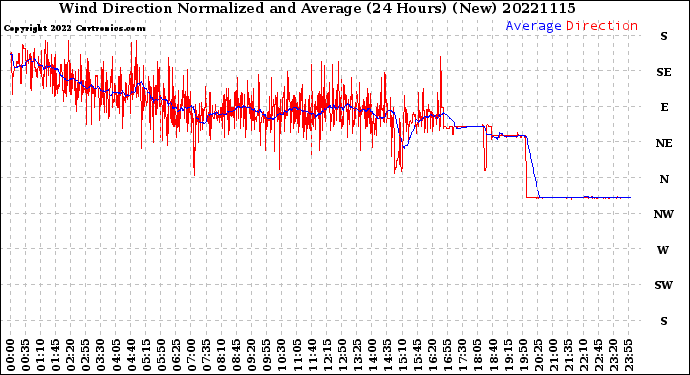Click the 22:45 time axis label

point(598,355)
